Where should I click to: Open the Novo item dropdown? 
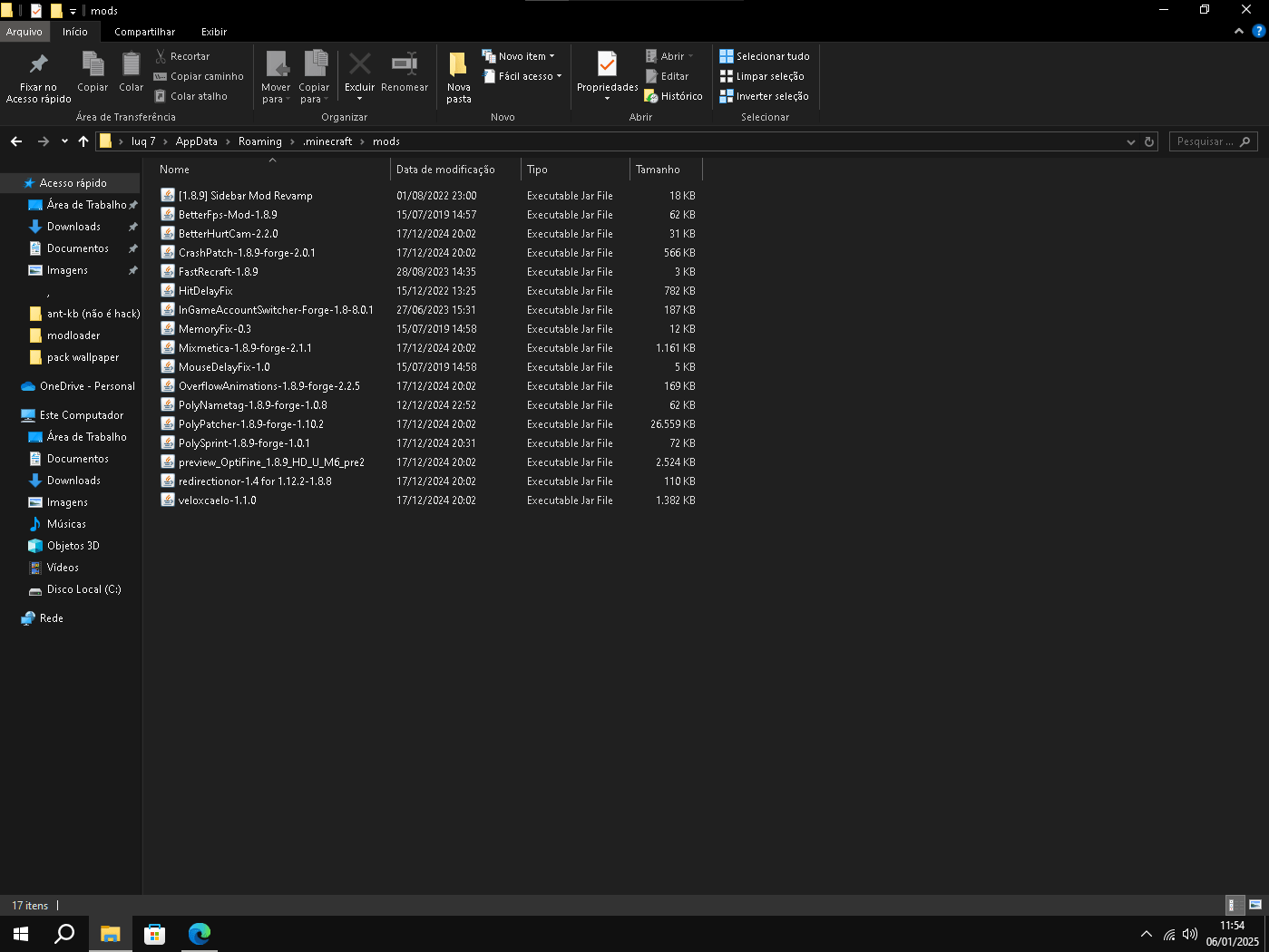pyautogui.click(x=518, y=56)
